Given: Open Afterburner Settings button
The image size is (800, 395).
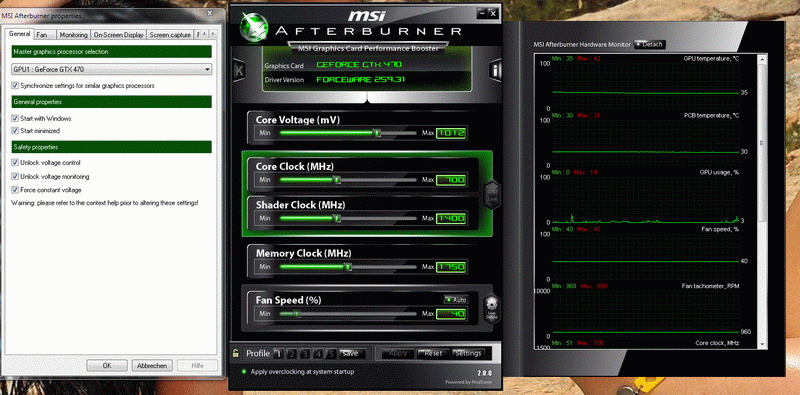Looking at the screenshot, I should [x=468, y=353].
